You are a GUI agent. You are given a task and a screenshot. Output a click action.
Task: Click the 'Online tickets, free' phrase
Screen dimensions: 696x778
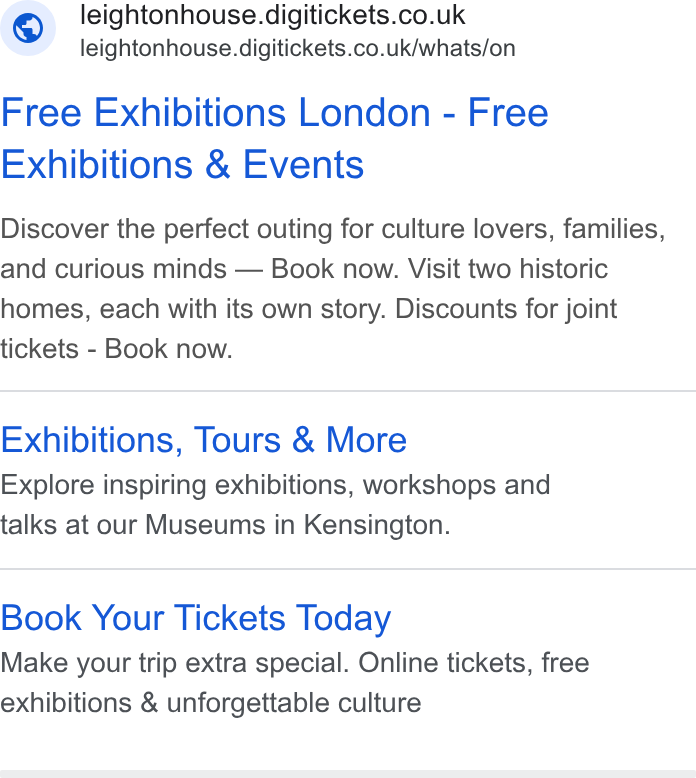tap(474, 663)
